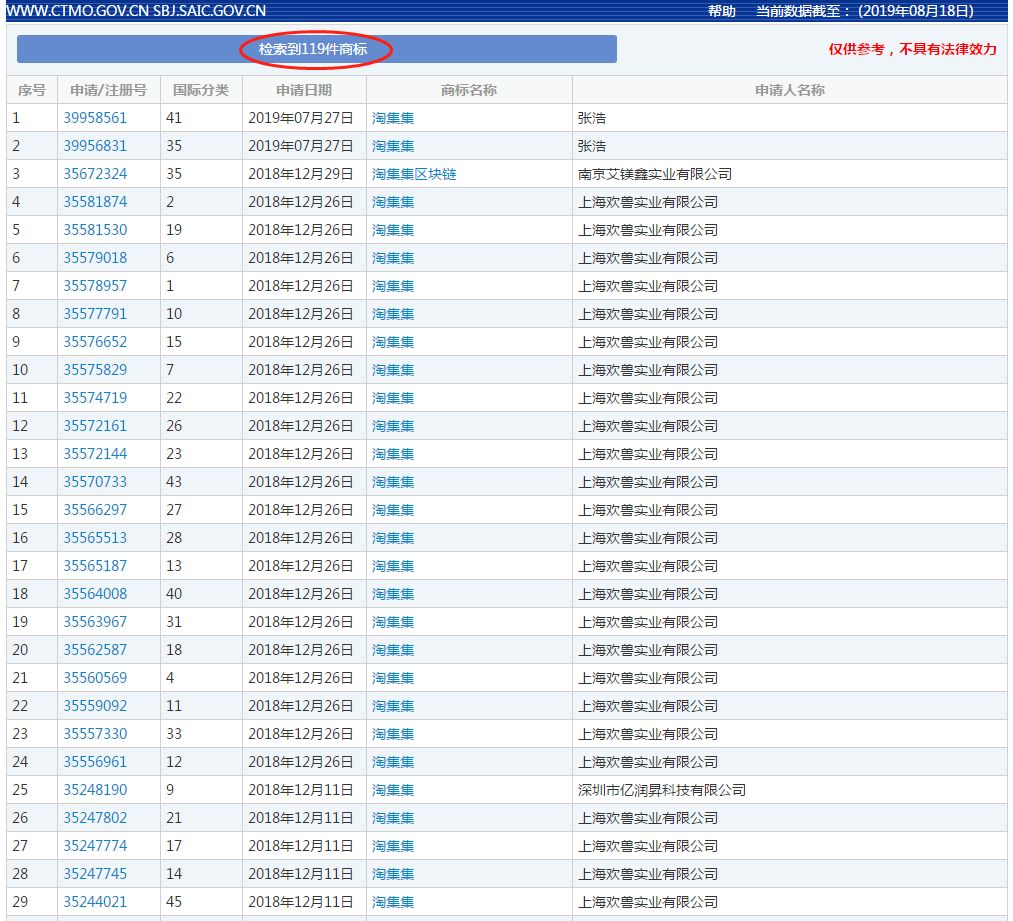Viewport: 1013px width, 921px height.
Task: Open 淘集集 trademark name in row 4
Action: point(393,202)
